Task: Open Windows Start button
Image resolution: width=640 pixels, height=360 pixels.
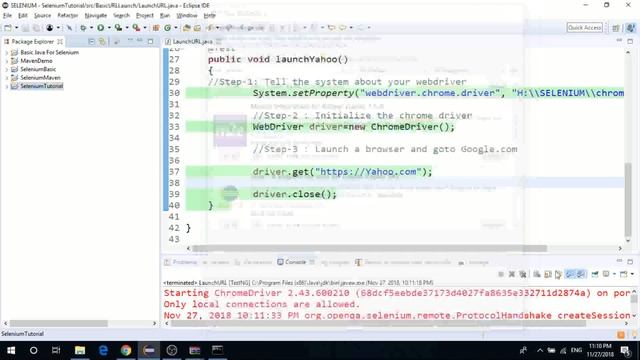Action: [11, 350]
